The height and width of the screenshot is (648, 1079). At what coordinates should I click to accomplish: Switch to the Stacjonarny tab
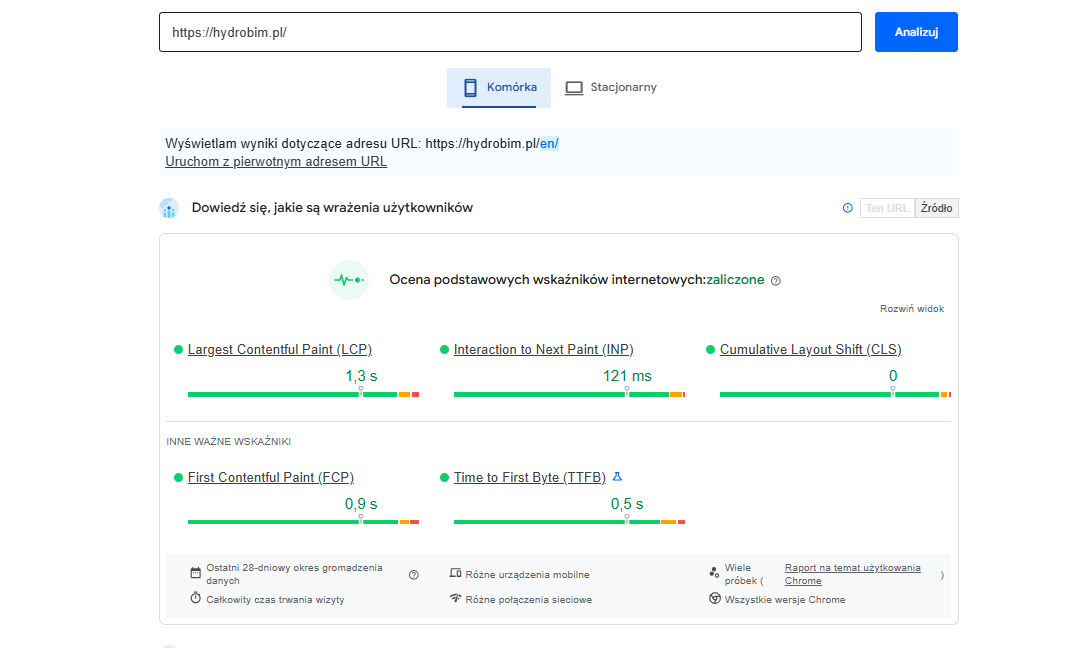click(x=611, y=87)
